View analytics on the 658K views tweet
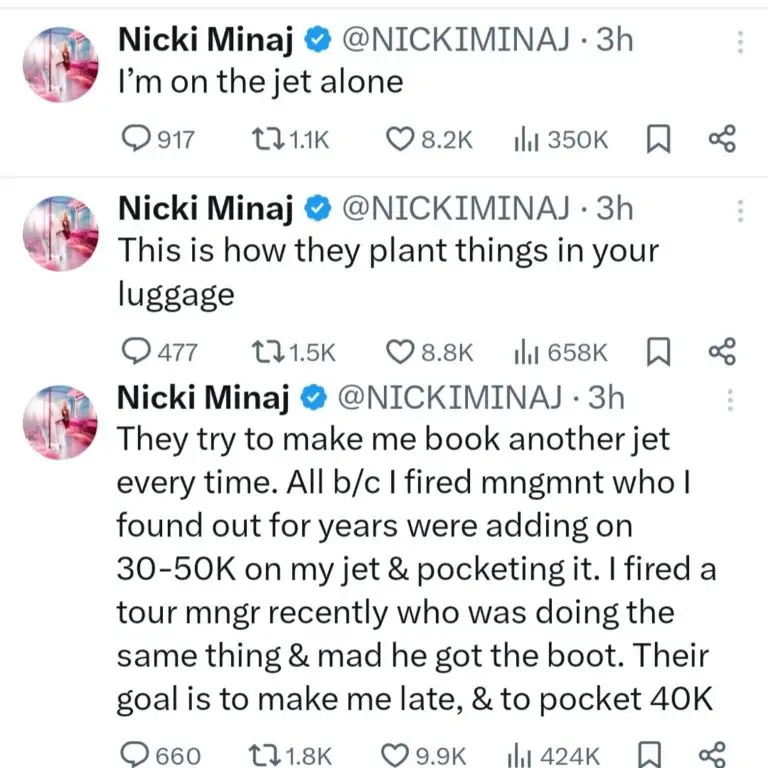 (526, 351)
